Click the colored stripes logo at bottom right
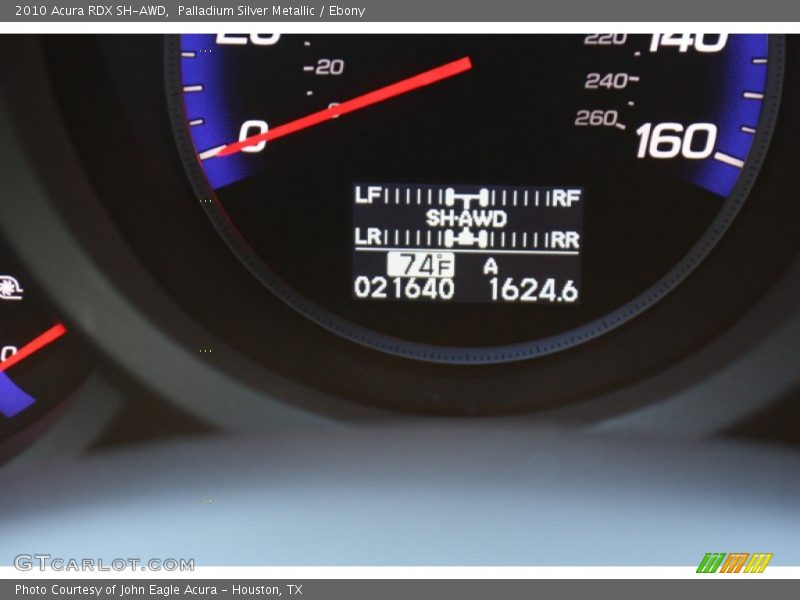The height and width of the screenshot is (600, 800). click(x=733, y=563)
